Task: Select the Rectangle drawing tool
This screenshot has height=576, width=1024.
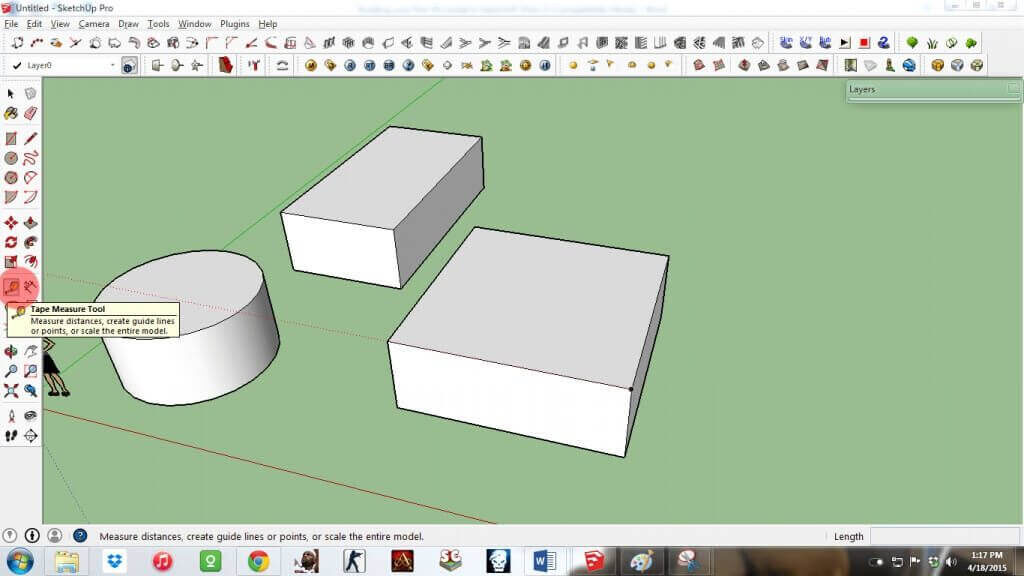Action: coord(11,138)
